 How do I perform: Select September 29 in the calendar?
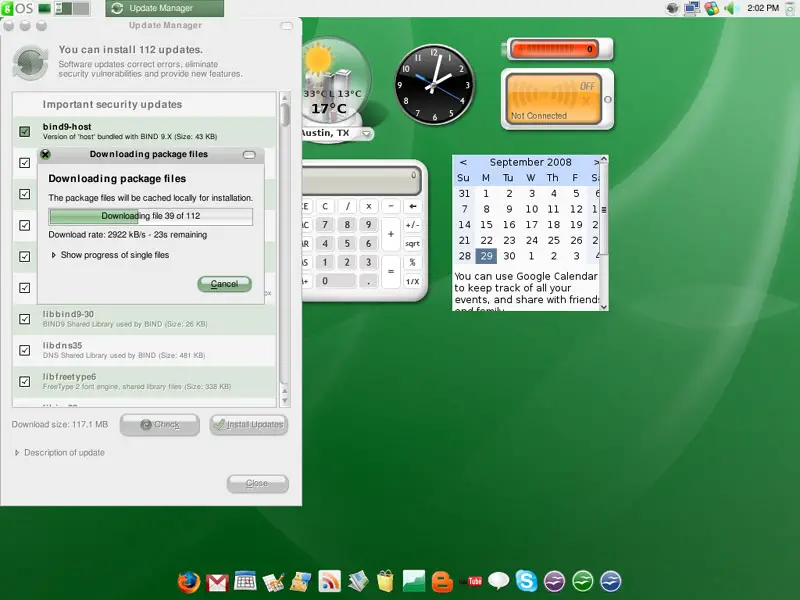[486, 256]
